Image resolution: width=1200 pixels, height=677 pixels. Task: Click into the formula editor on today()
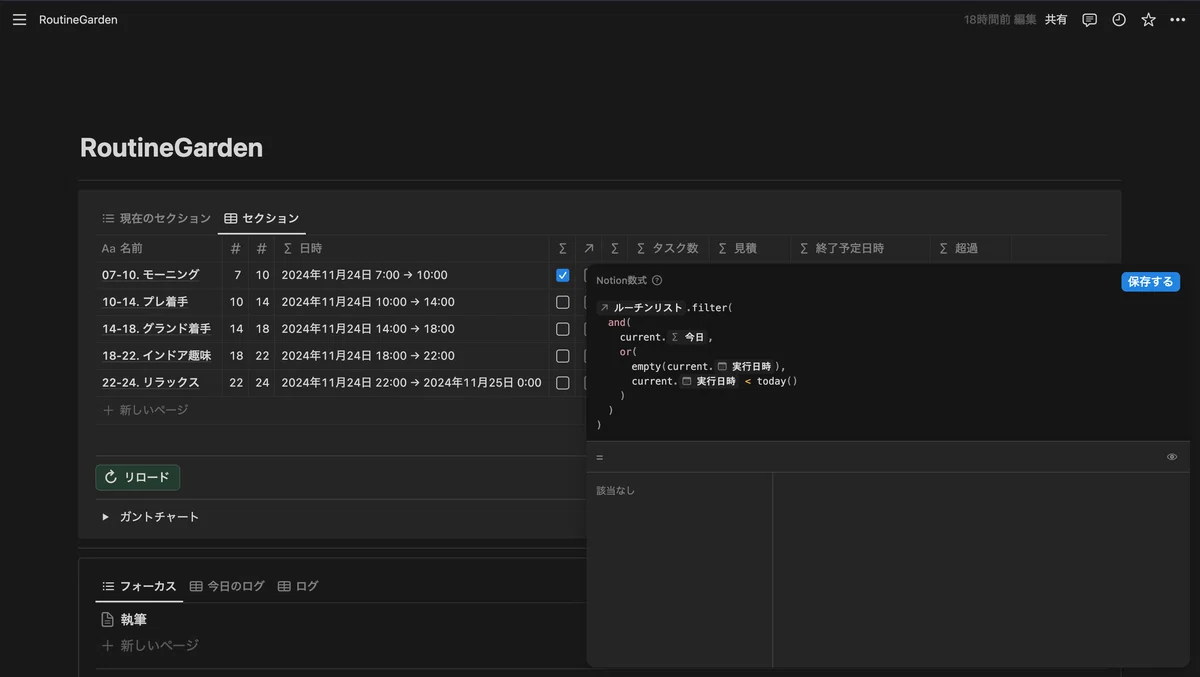click(777, 381)
